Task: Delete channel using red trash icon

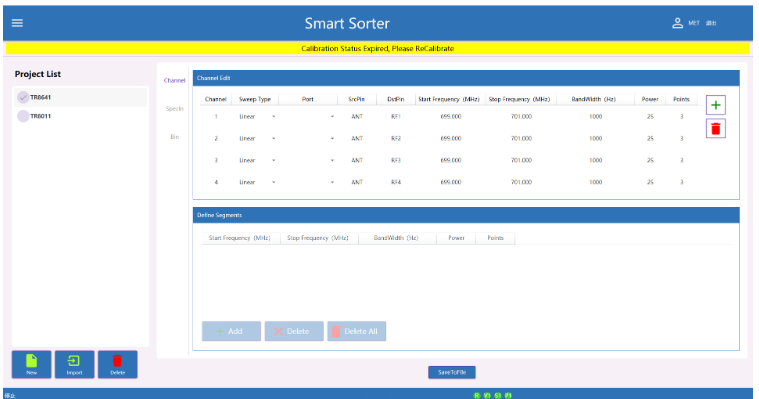Action: 715,128
